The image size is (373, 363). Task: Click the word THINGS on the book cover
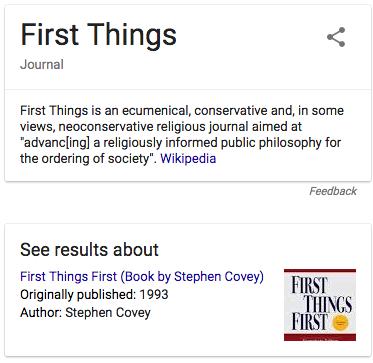(x=329, y=305)
